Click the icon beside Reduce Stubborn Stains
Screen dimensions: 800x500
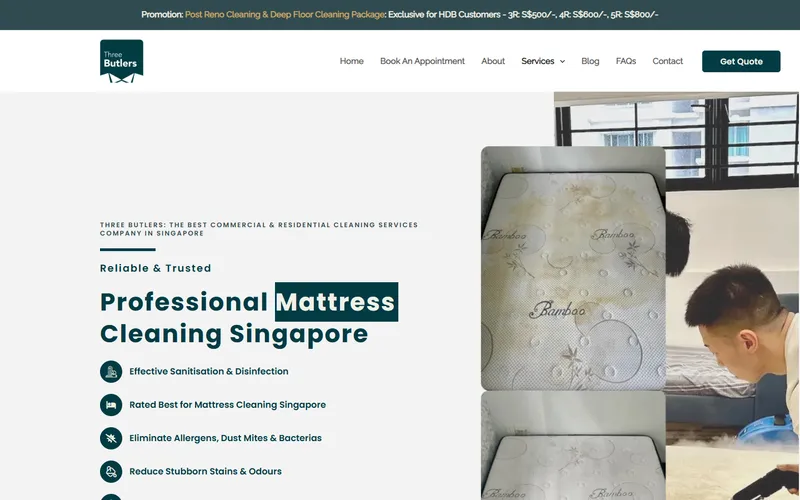coord(111,472)
